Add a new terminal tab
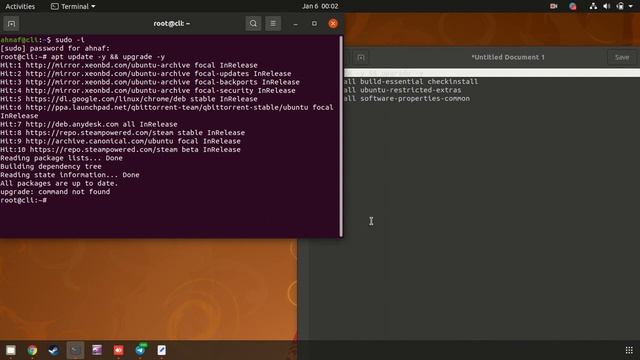The height and width of the screenshot is (360, 640). (x=11, y=24)
